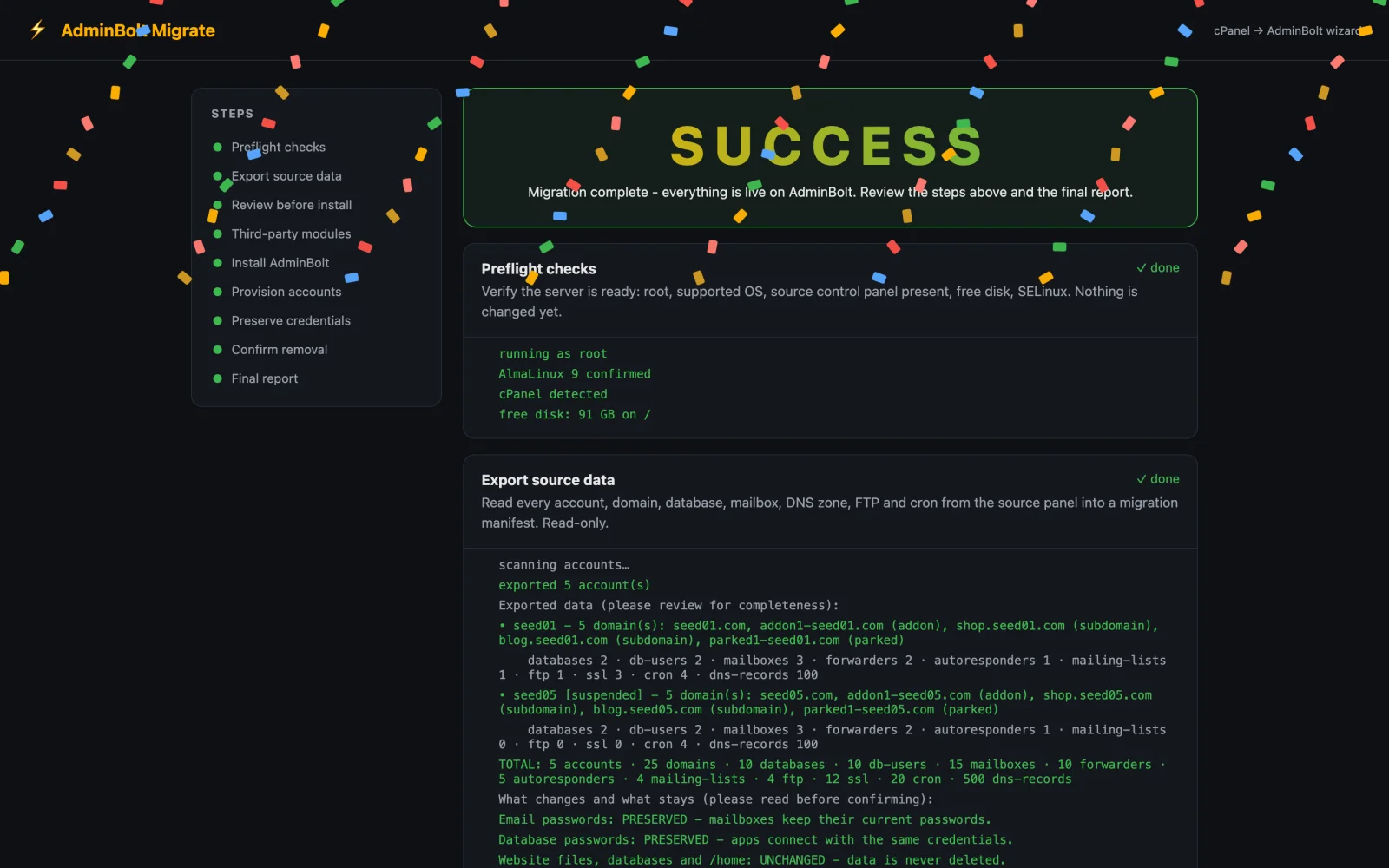Click the Preflight checks card heading
The width and height of the screenshot is (1389, 868).
point(538,269)
